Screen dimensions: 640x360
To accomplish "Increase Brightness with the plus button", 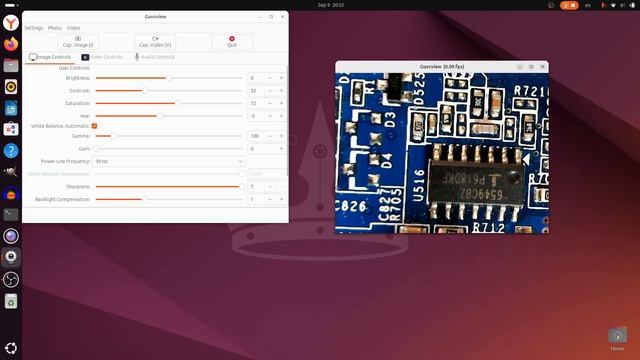I will click(x=281, y=78).
